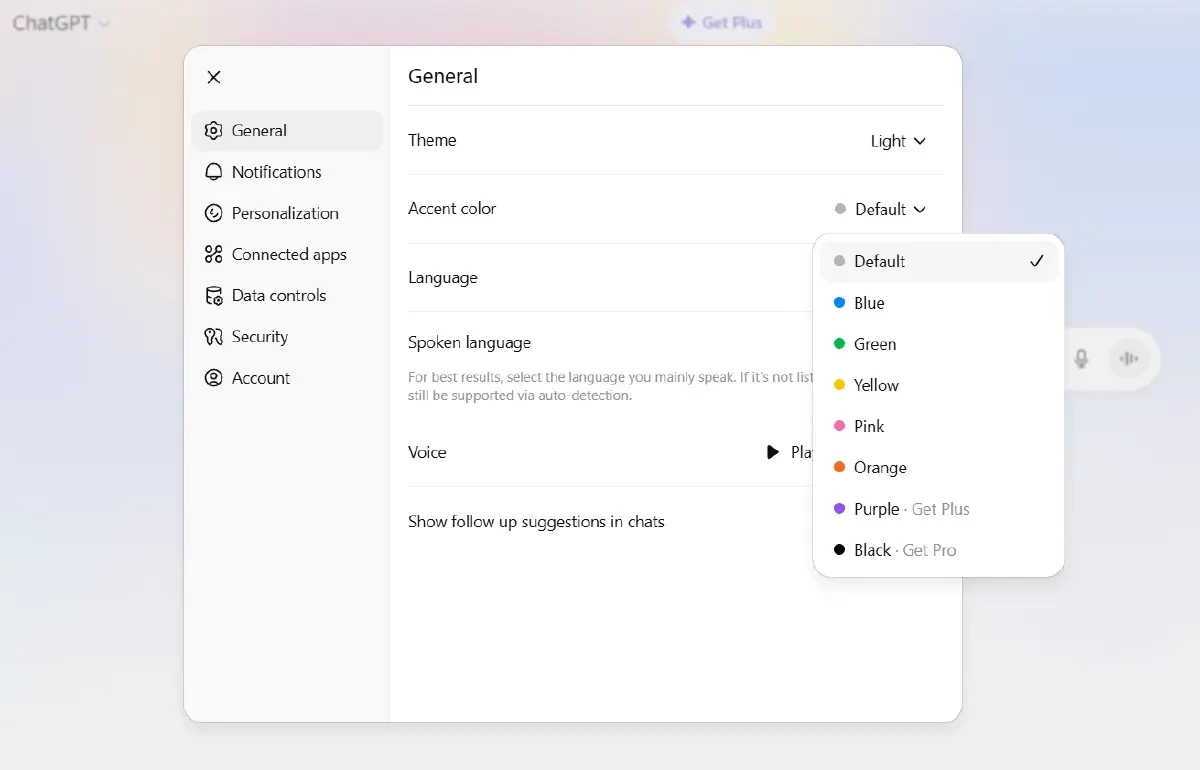Viewport: 1200px width, 770px height.
Task: Click the Theme label
Action: pyautogui.click(x=432, y=140)
